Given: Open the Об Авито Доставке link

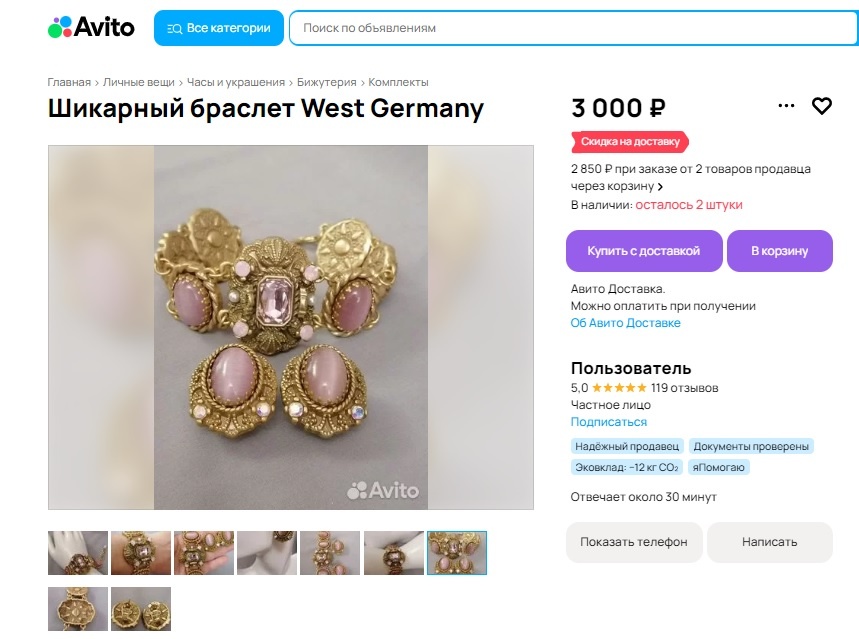Looking at the screenshot, I should point(625,323).
